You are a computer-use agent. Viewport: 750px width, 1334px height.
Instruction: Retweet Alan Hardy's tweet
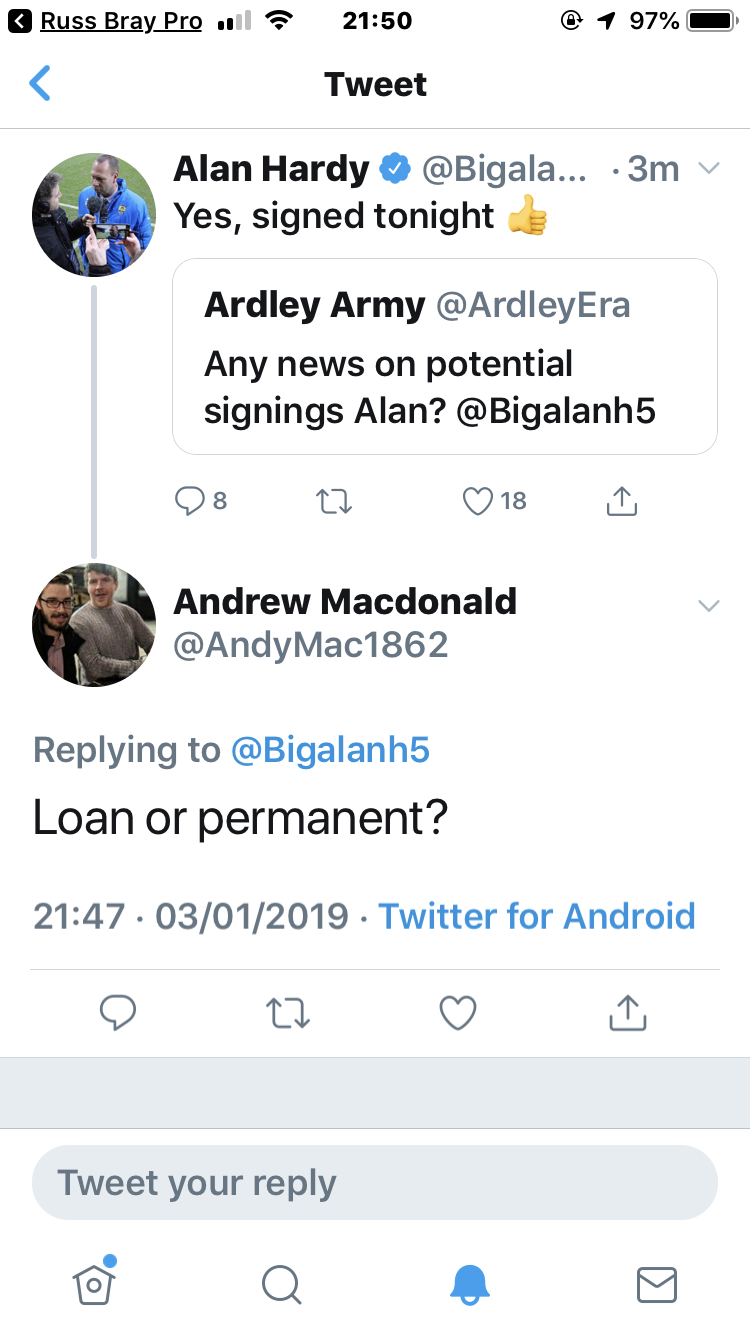tap(334, 501)
